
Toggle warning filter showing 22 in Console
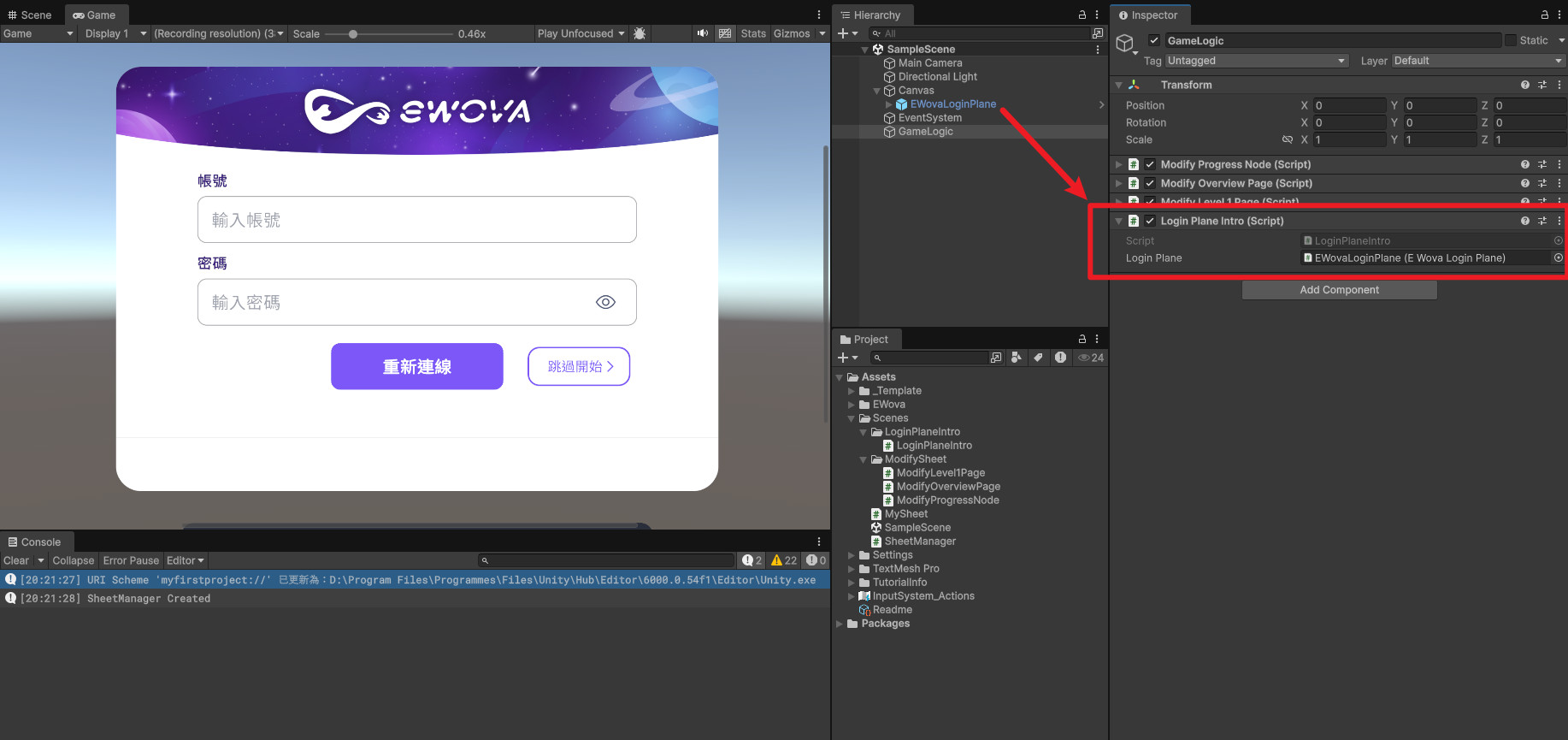[784, 560]
